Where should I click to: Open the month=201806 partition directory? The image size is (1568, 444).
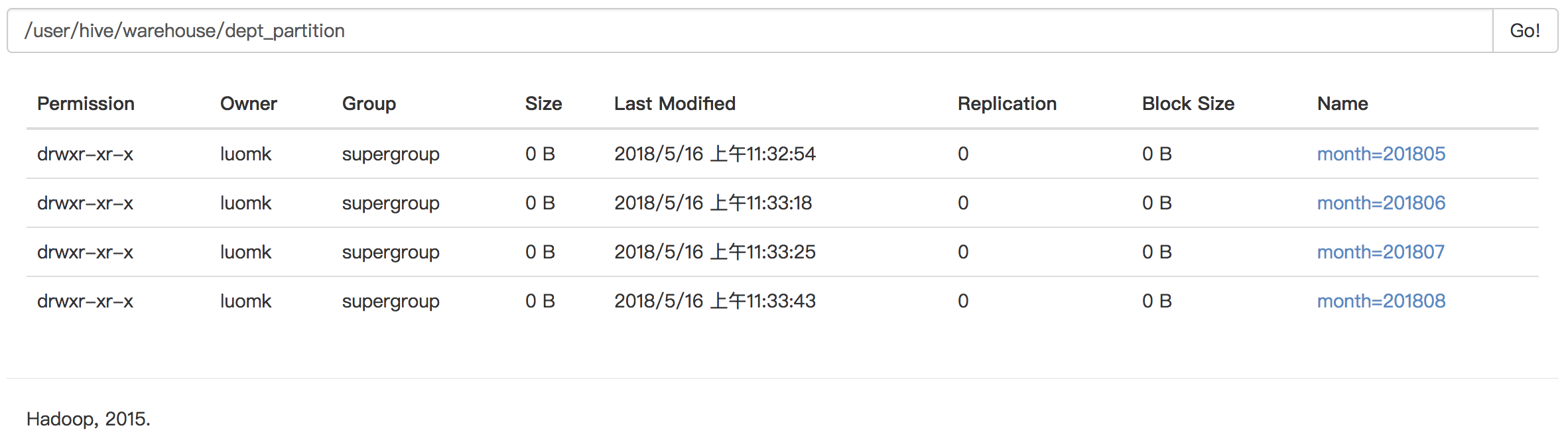(1382, 203)
